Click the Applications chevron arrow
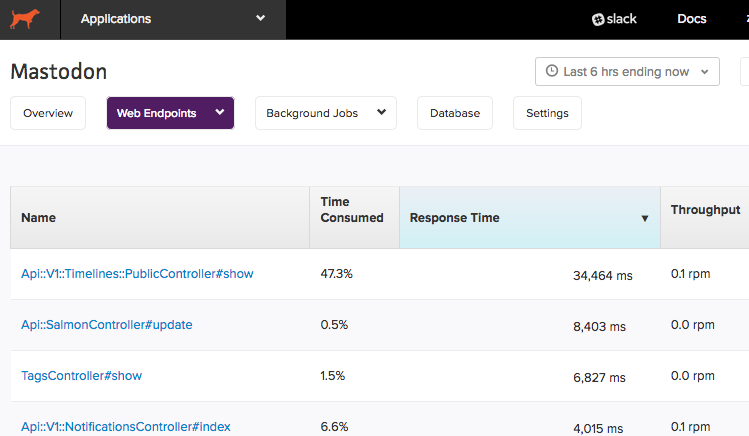749x436 pixels. pyautogui.click(x=260, y=18)
